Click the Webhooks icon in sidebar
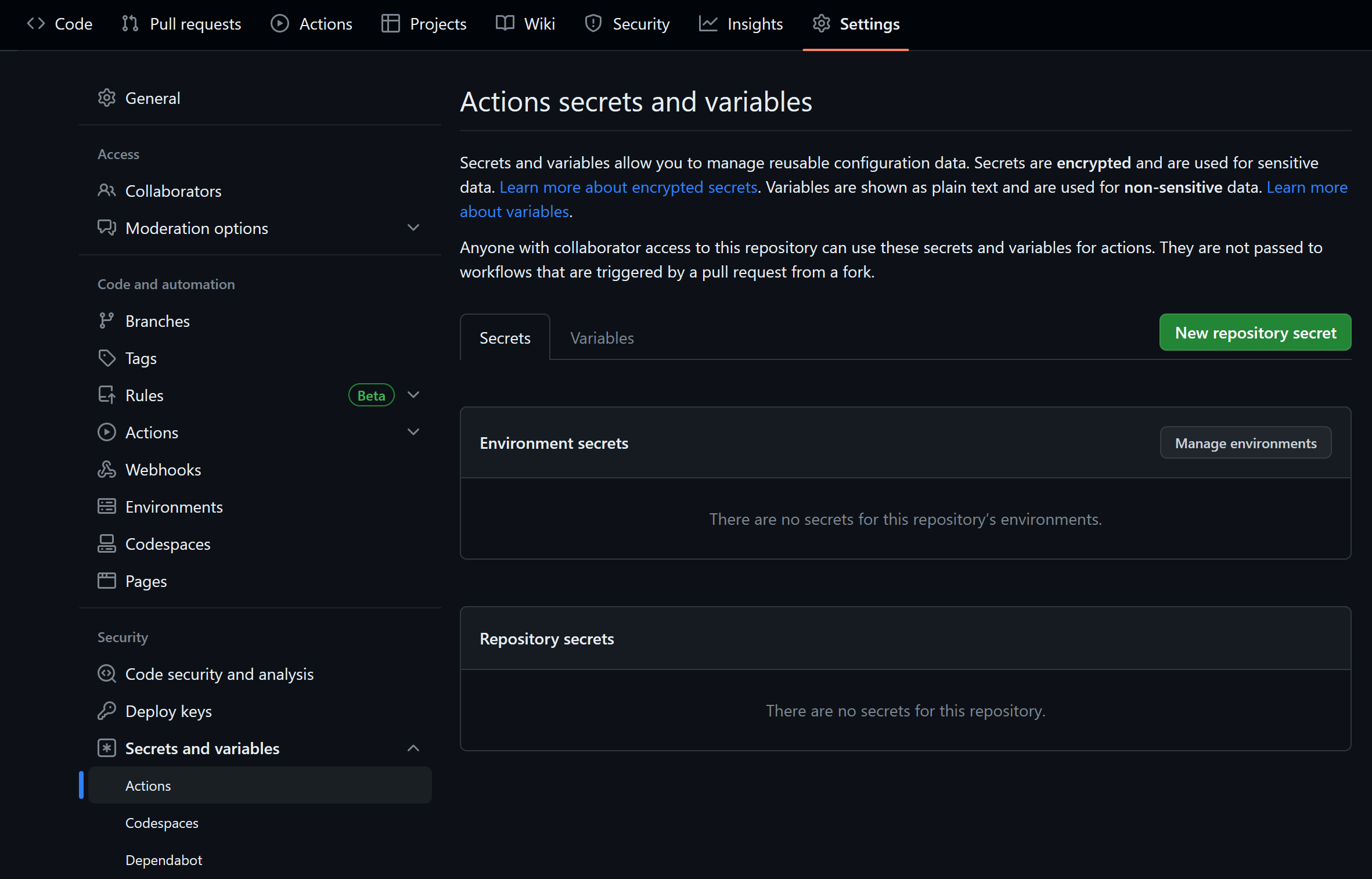Viewport: 1372px width, 879px height. point(106,470)
